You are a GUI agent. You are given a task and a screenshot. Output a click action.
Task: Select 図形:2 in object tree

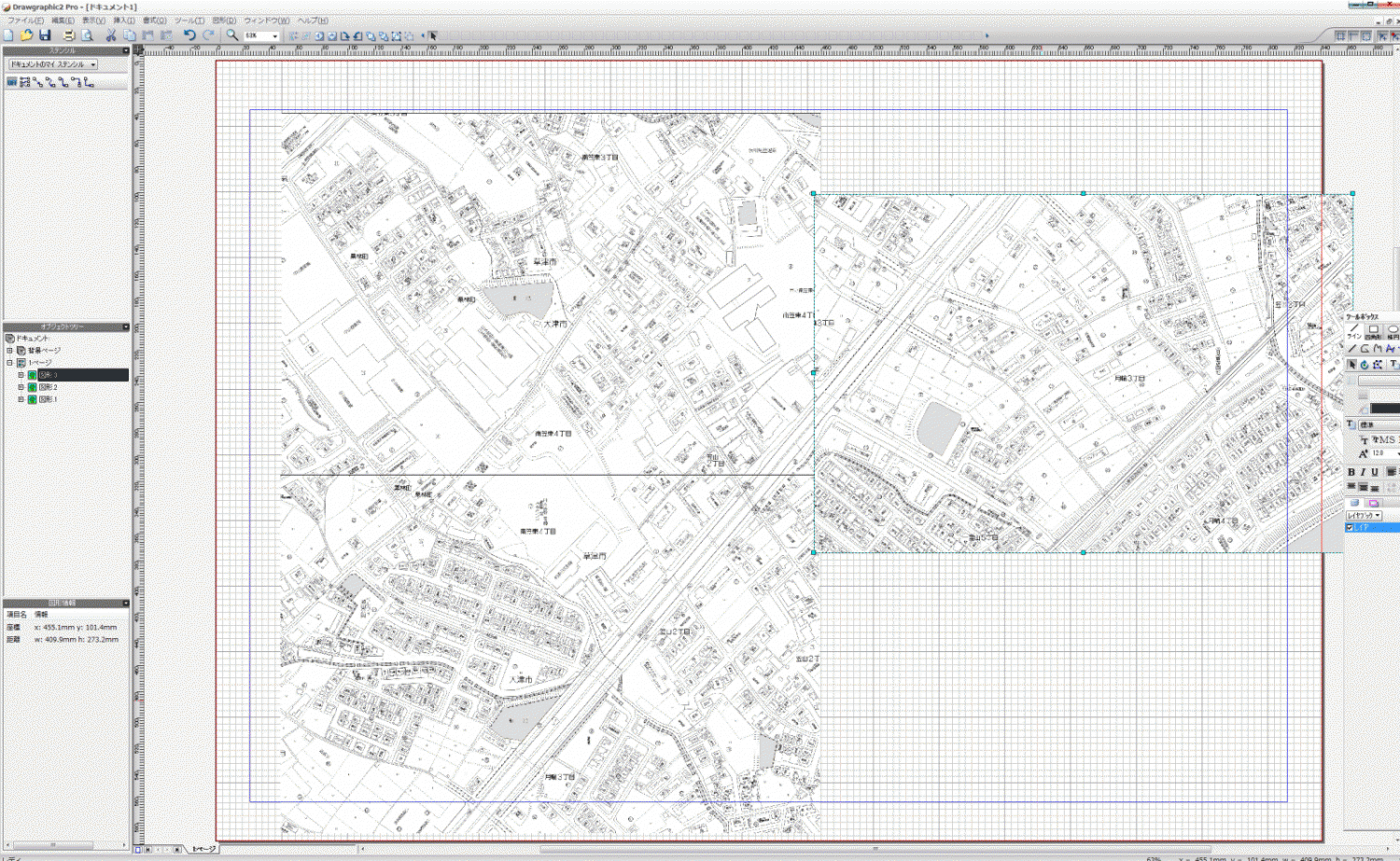point(48,387)
